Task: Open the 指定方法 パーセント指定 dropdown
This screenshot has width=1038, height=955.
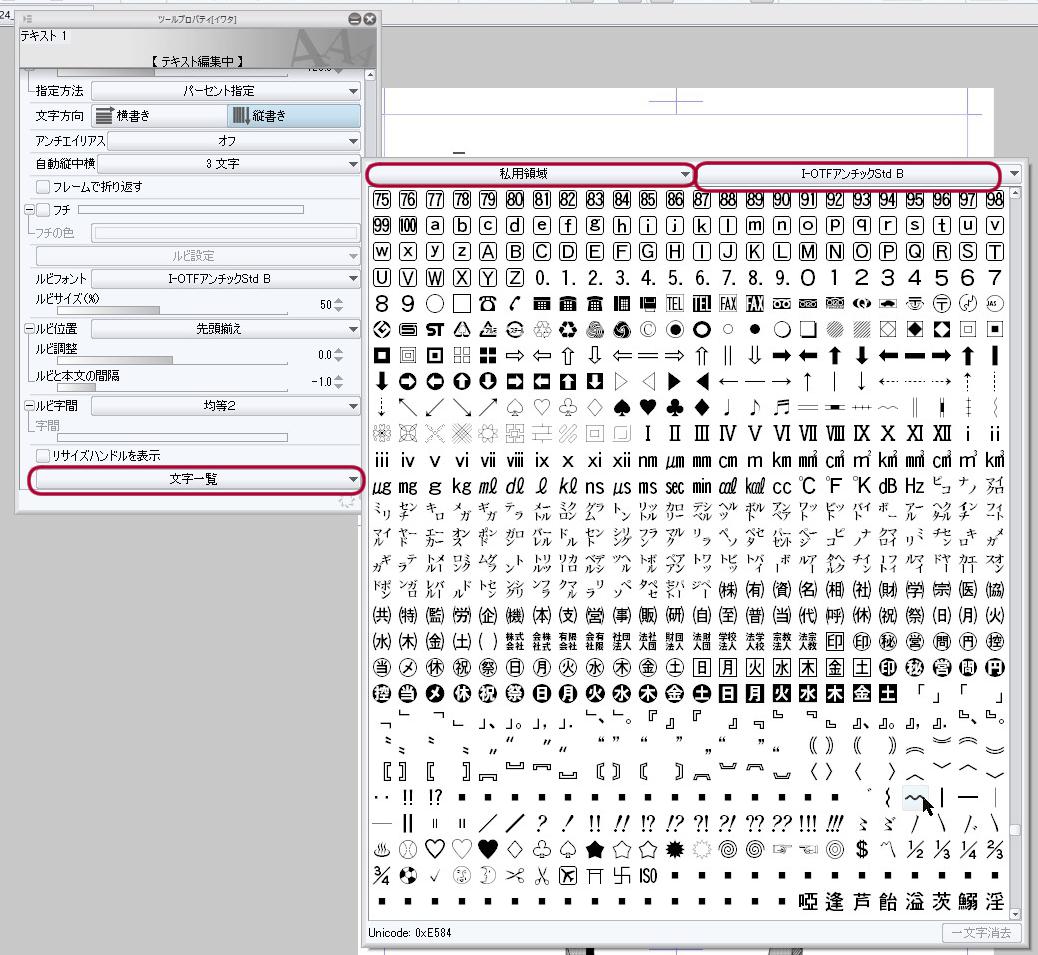Action: click(x=226, y=91)
